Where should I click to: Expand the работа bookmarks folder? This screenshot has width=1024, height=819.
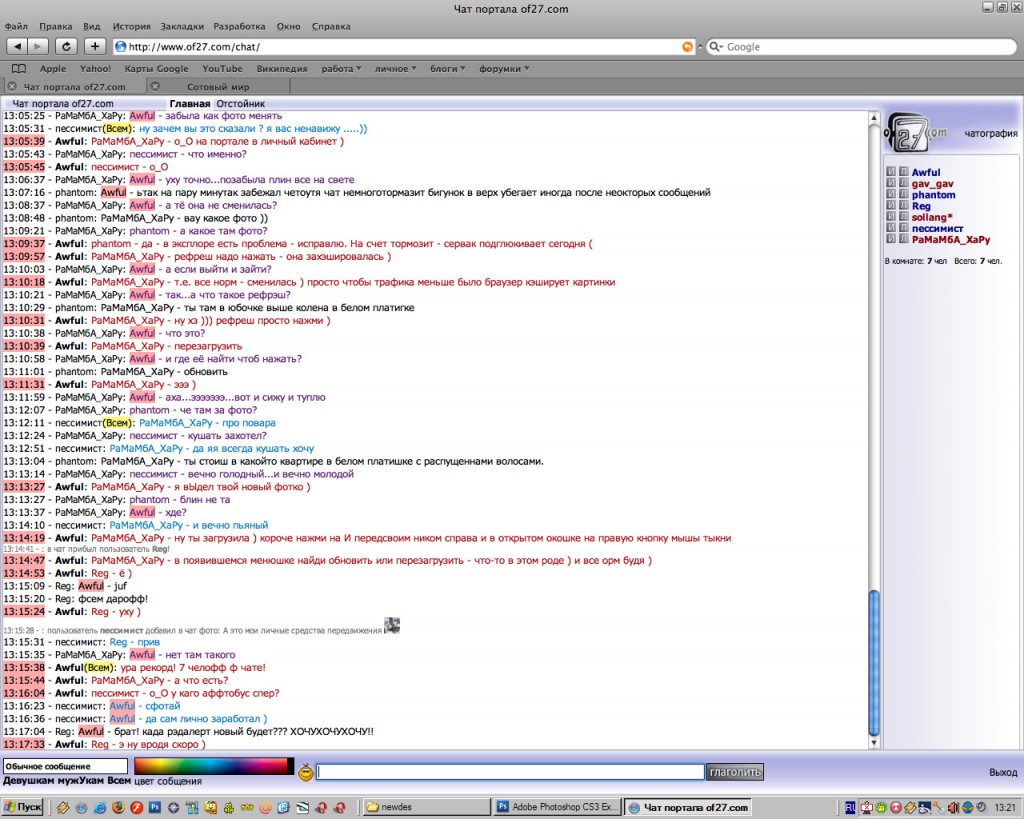(343, 69)
